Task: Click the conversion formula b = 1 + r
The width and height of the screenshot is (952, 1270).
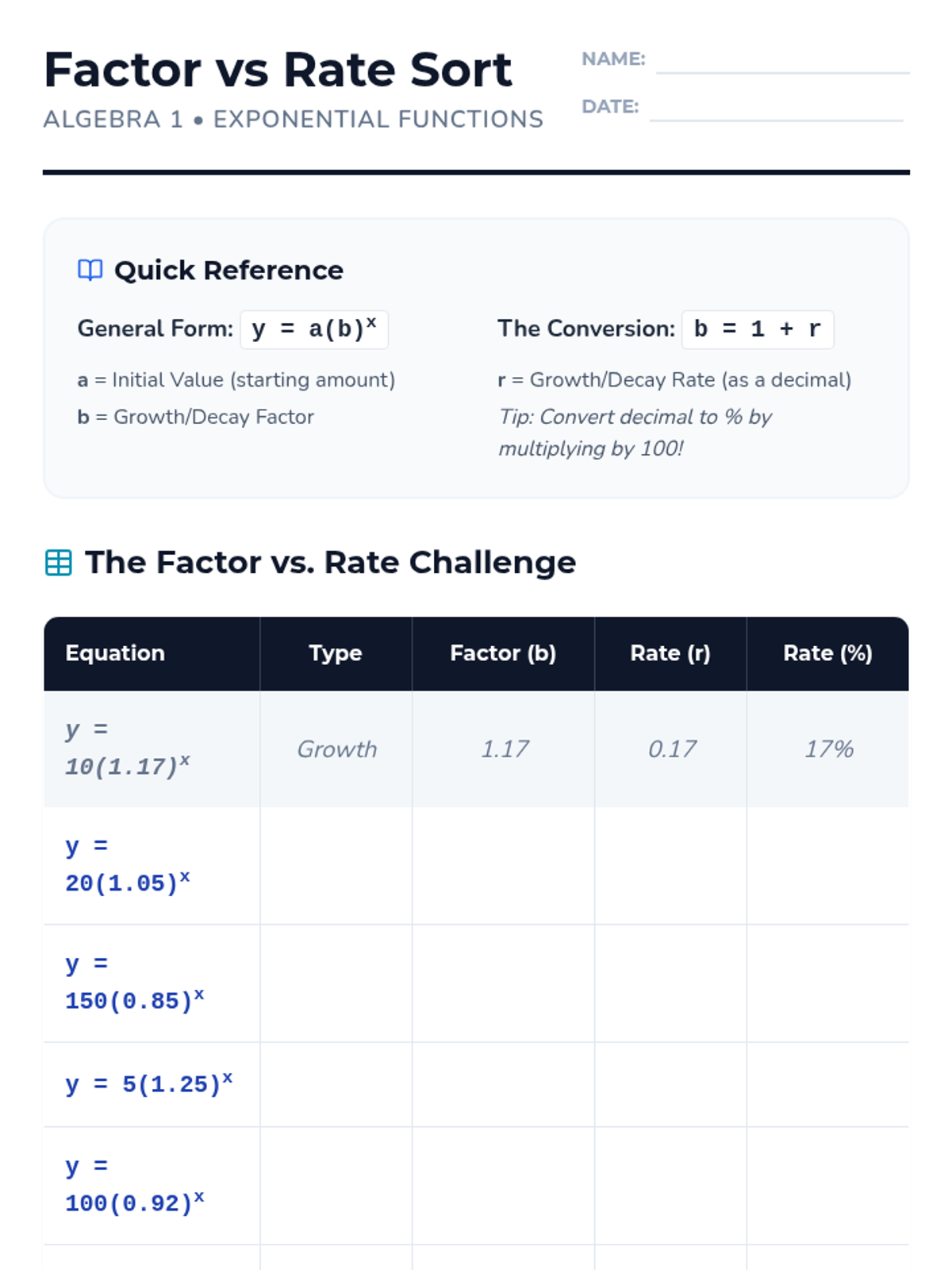Action: 758,329
